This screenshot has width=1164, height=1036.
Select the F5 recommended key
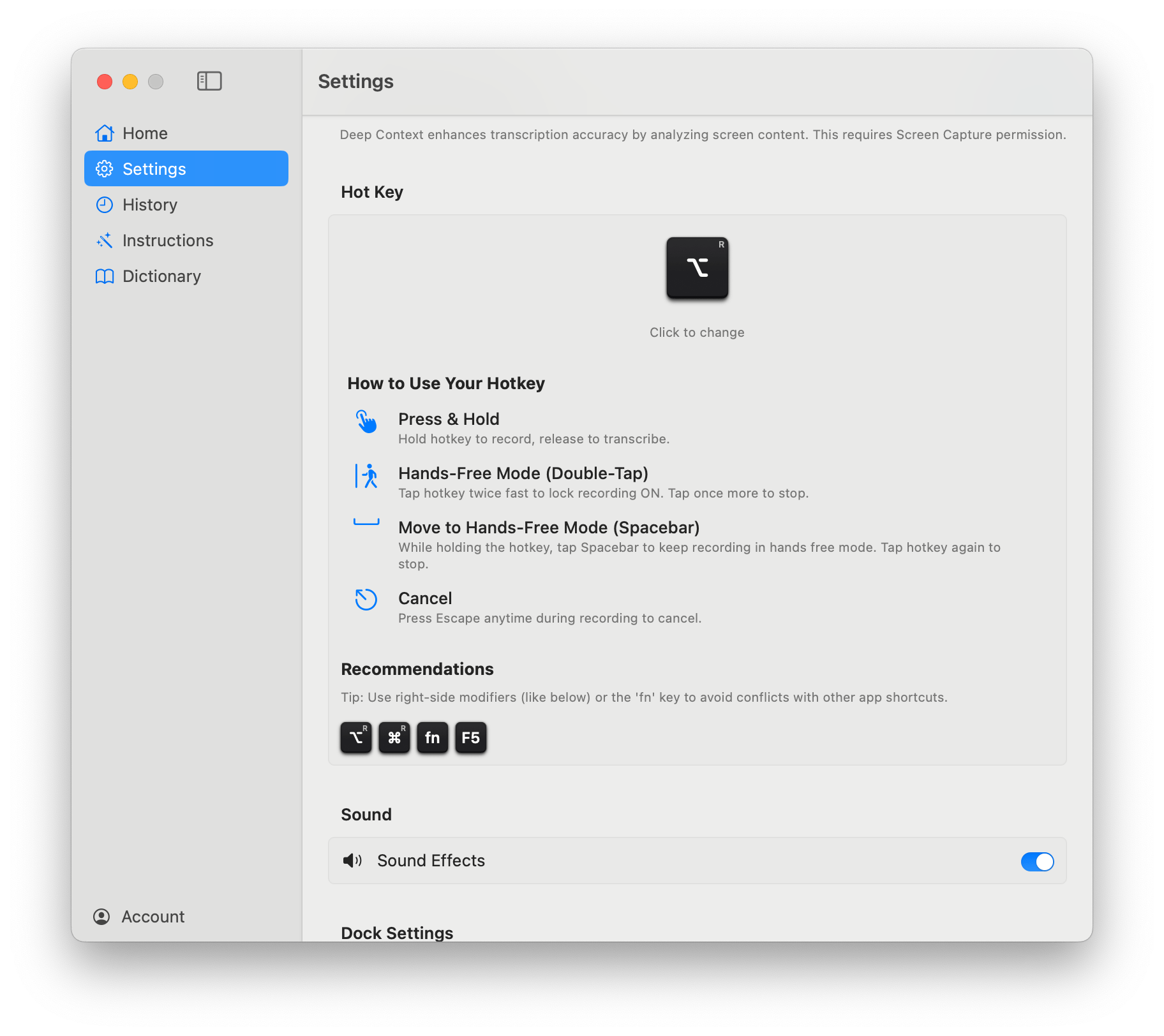[x=471, y=737]
